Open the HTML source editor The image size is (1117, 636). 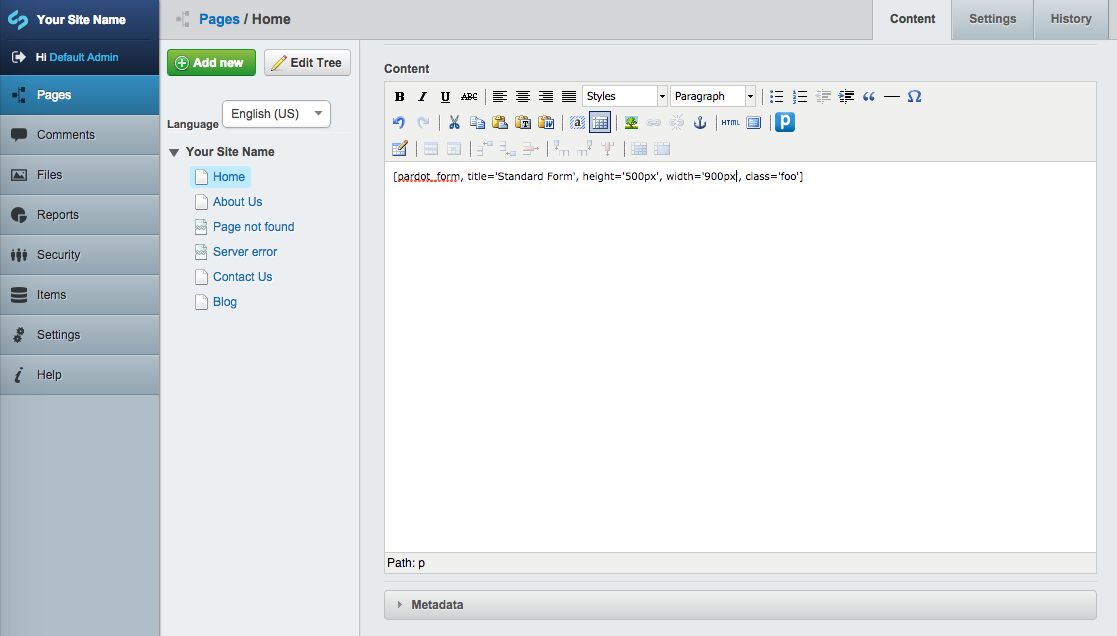point(730,122)
